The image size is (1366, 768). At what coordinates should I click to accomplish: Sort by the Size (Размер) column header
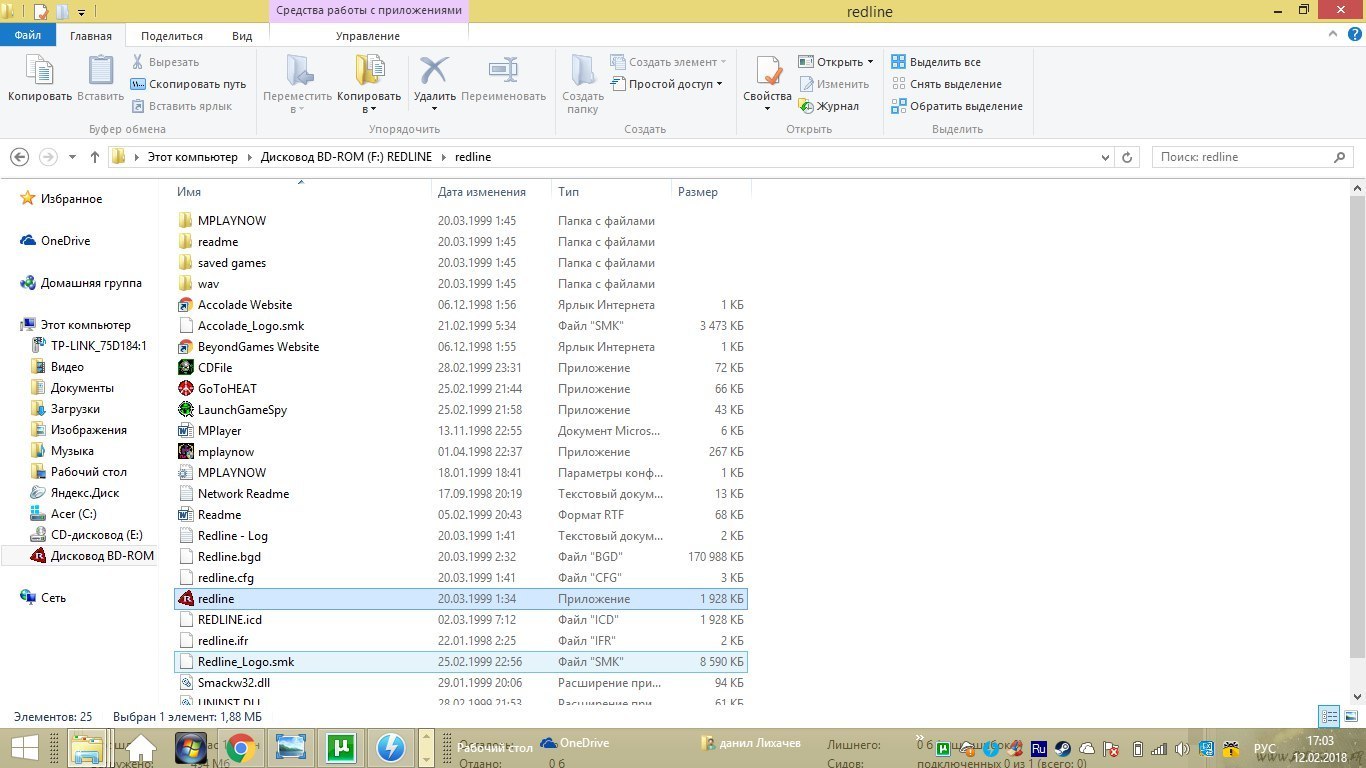tap(698, 192)
